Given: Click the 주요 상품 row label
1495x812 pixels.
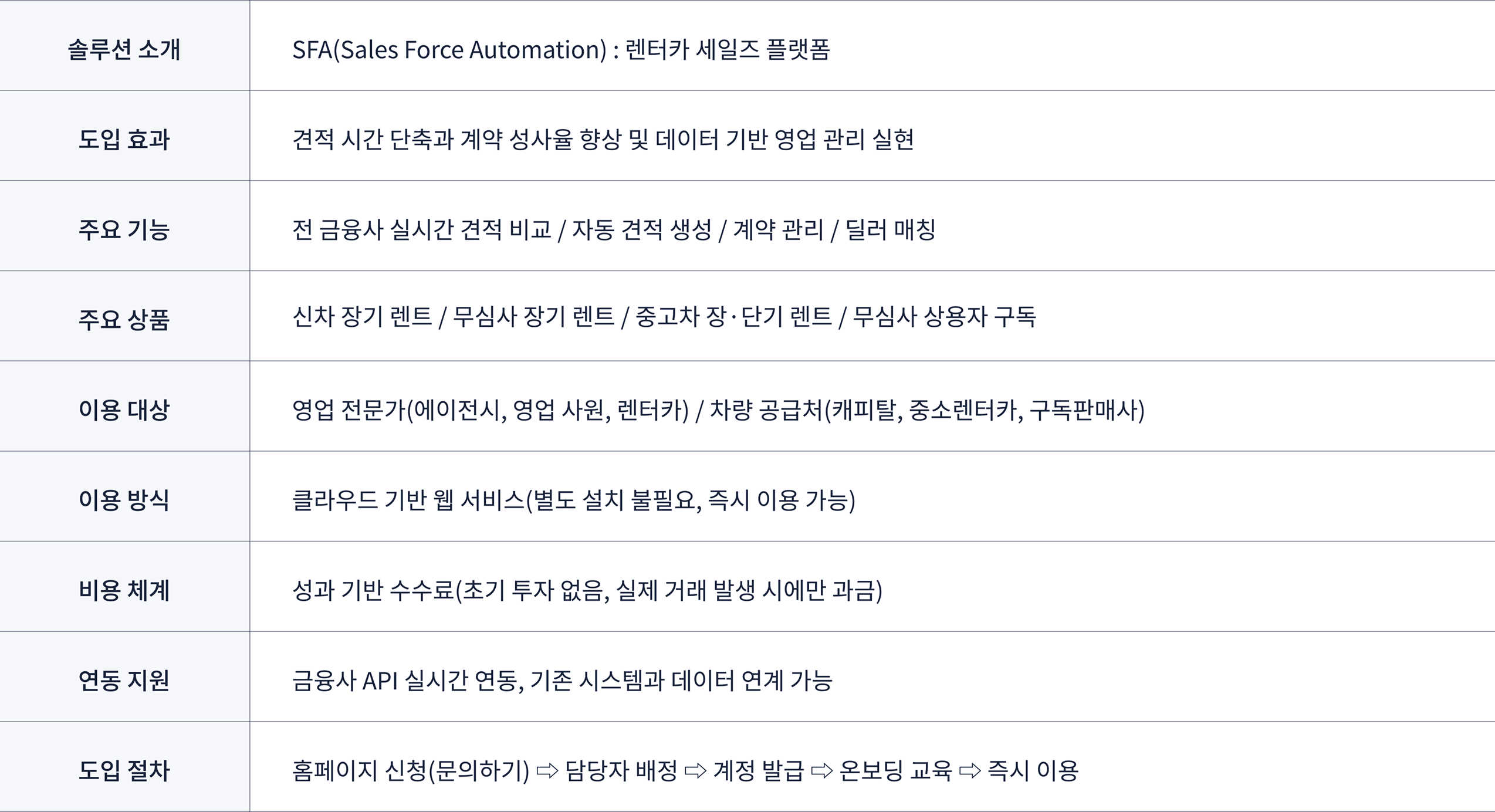Looking at the screenshot, I should point(124,320).
